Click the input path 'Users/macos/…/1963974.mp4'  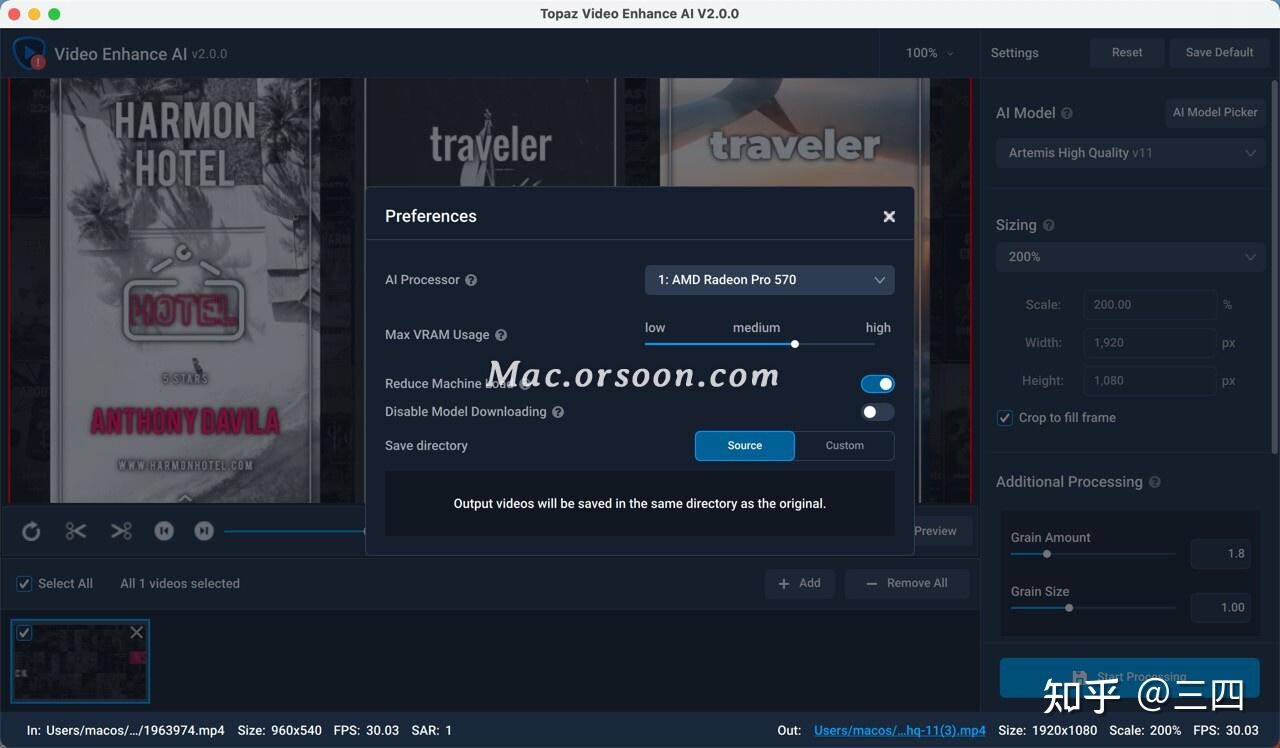[135, 731]
